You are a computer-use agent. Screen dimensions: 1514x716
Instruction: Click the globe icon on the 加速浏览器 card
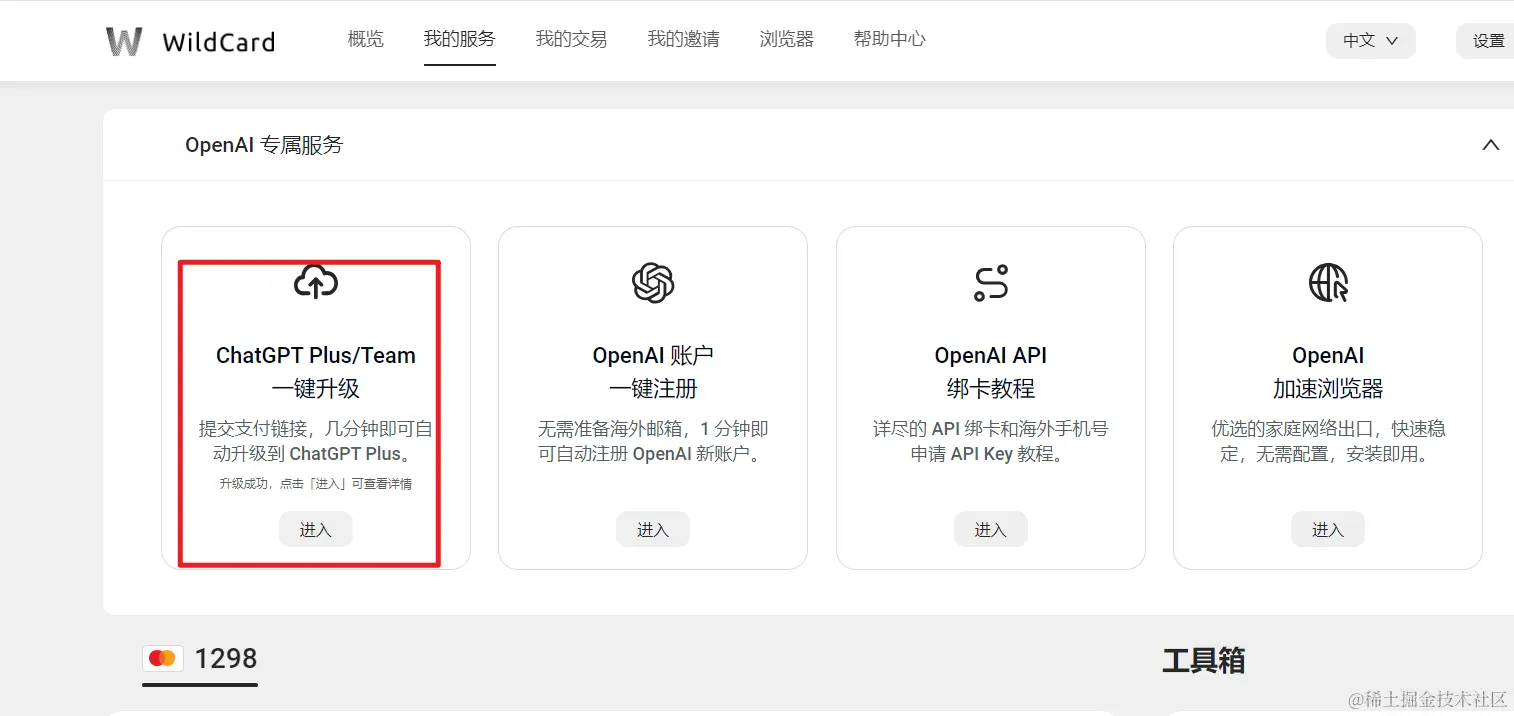1328,282
